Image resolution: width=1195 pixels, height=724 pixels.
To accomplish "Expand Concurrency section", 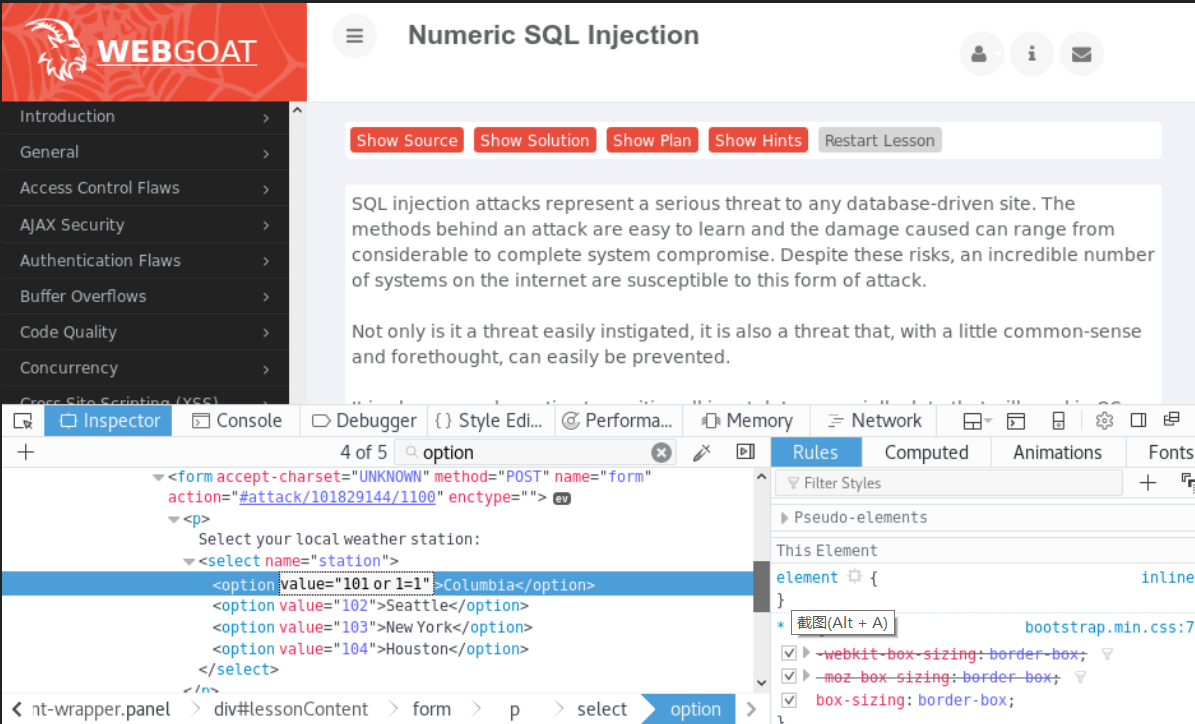I will coord(145,368).
